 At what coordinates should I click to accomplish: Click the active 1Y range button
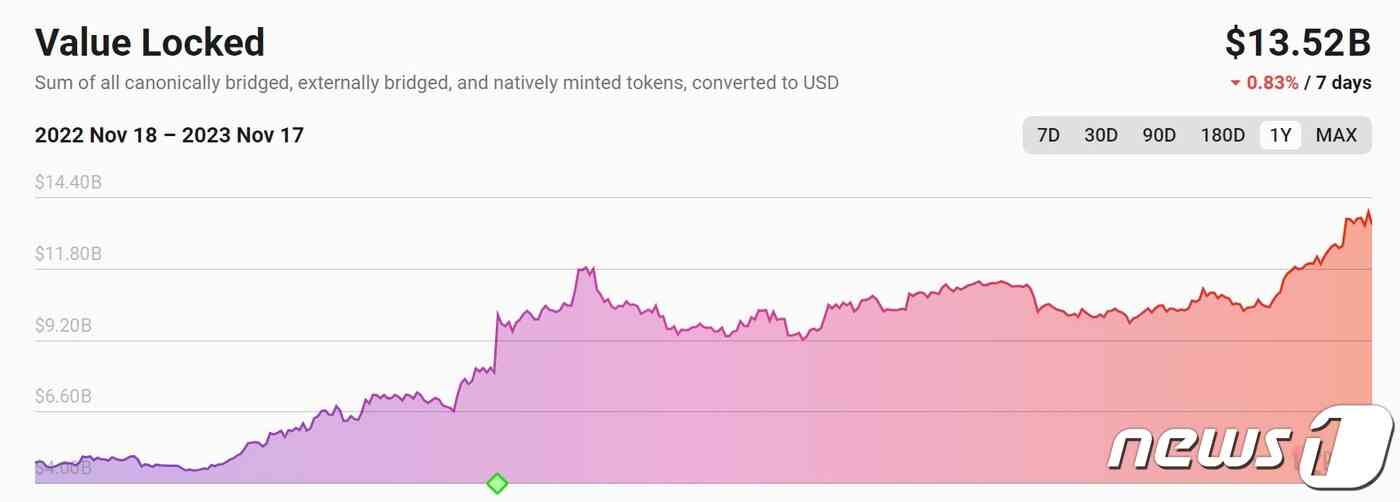(x=1280, y=135)
